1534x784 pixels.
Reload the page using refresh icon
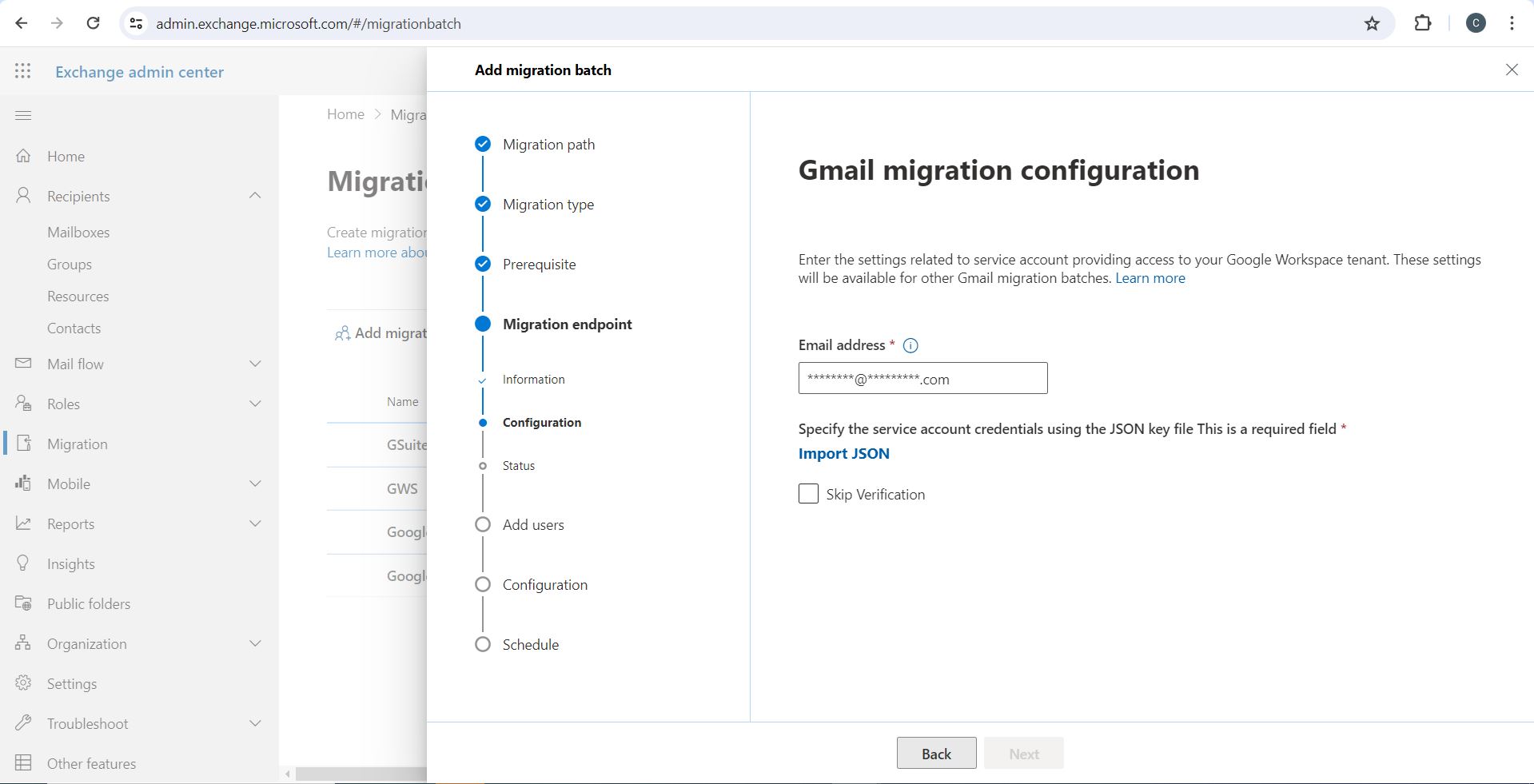94,24
